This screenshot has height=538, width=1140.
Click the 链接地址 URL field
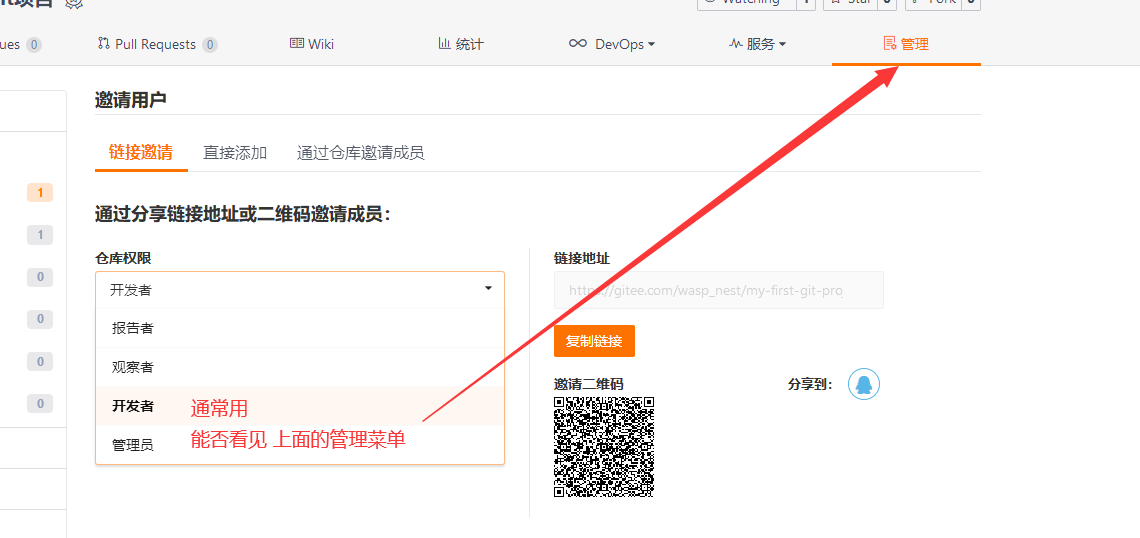click(718, 291)
